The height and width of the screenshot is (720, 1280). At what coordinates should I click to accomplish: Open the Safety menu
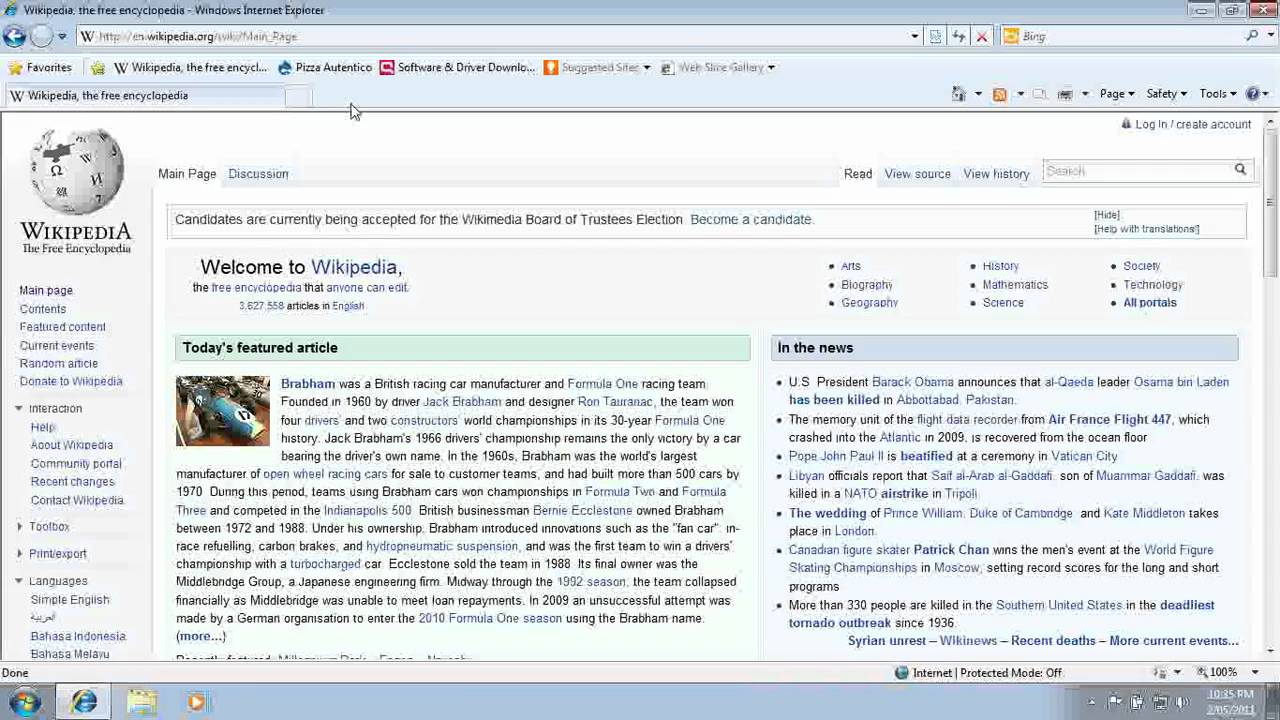[1166, 93]
